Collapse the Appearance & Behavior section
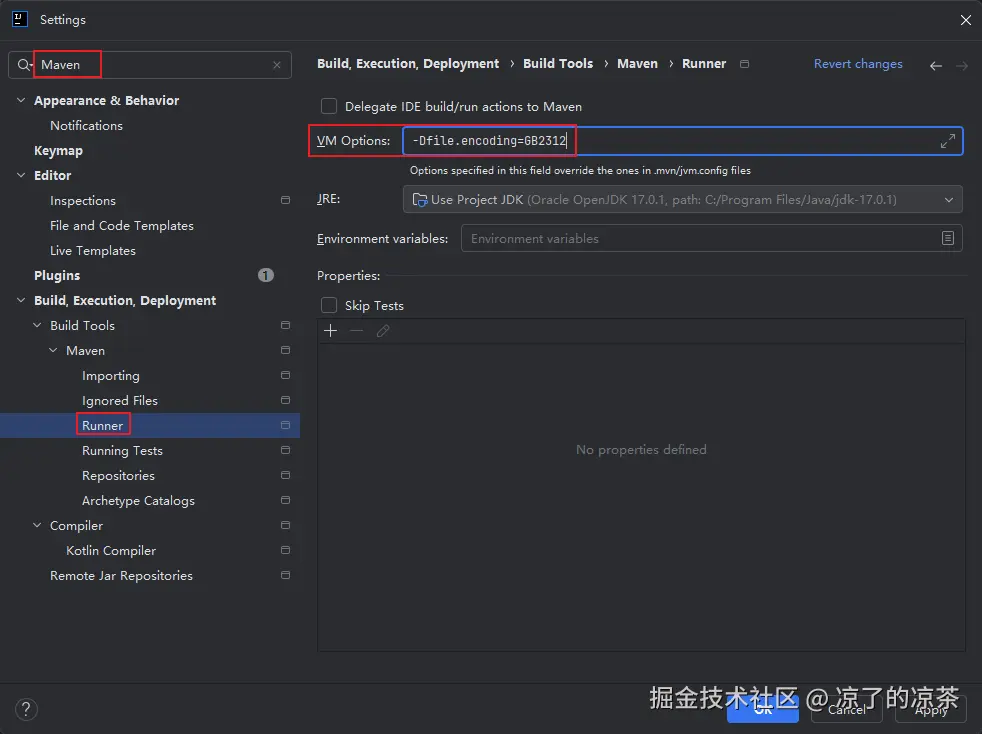The width and height of the screenshot is (982, 734). click(x=21, y=100)
